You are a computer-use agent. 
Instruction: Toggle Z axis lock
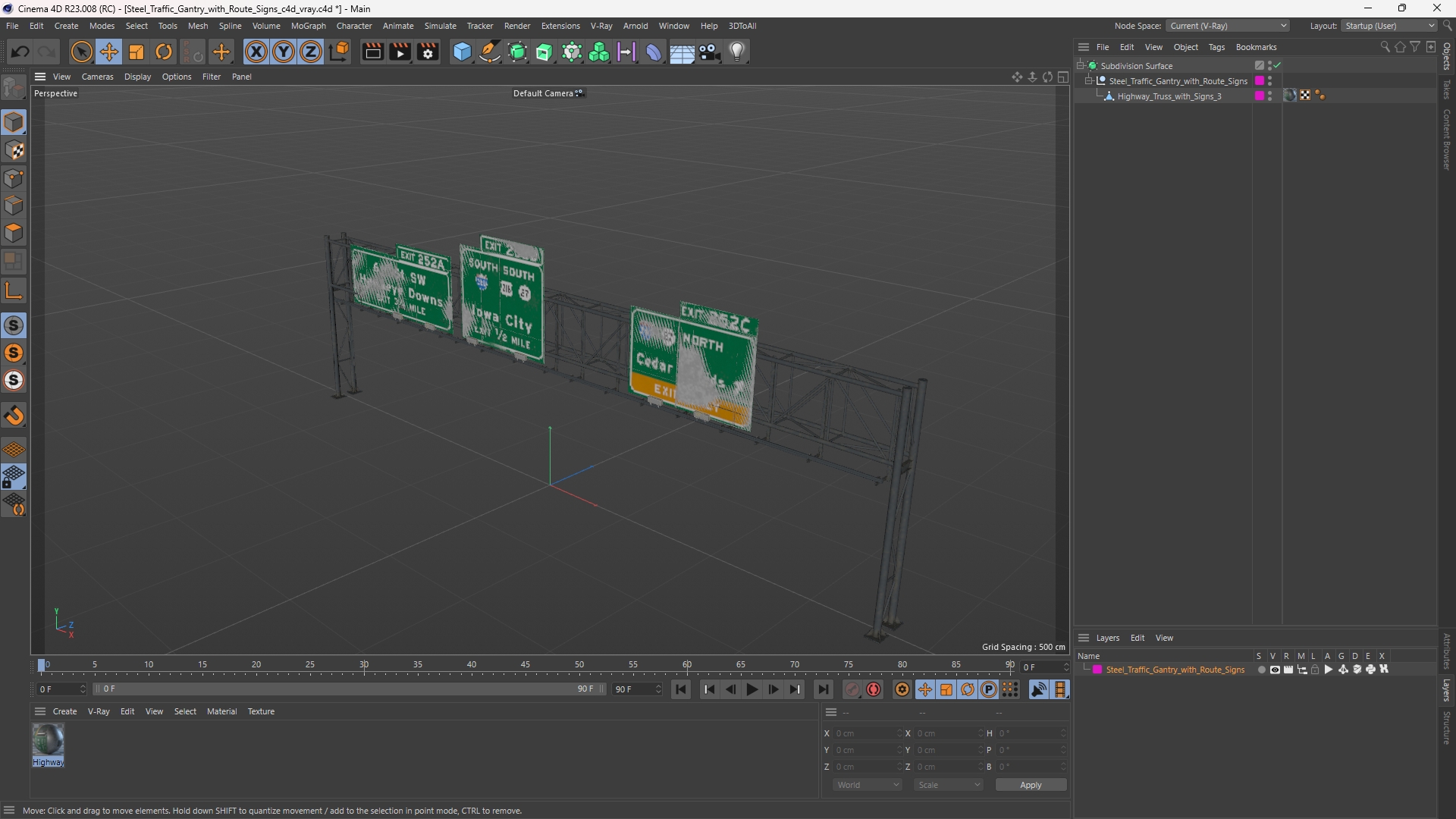pos(311,52)
